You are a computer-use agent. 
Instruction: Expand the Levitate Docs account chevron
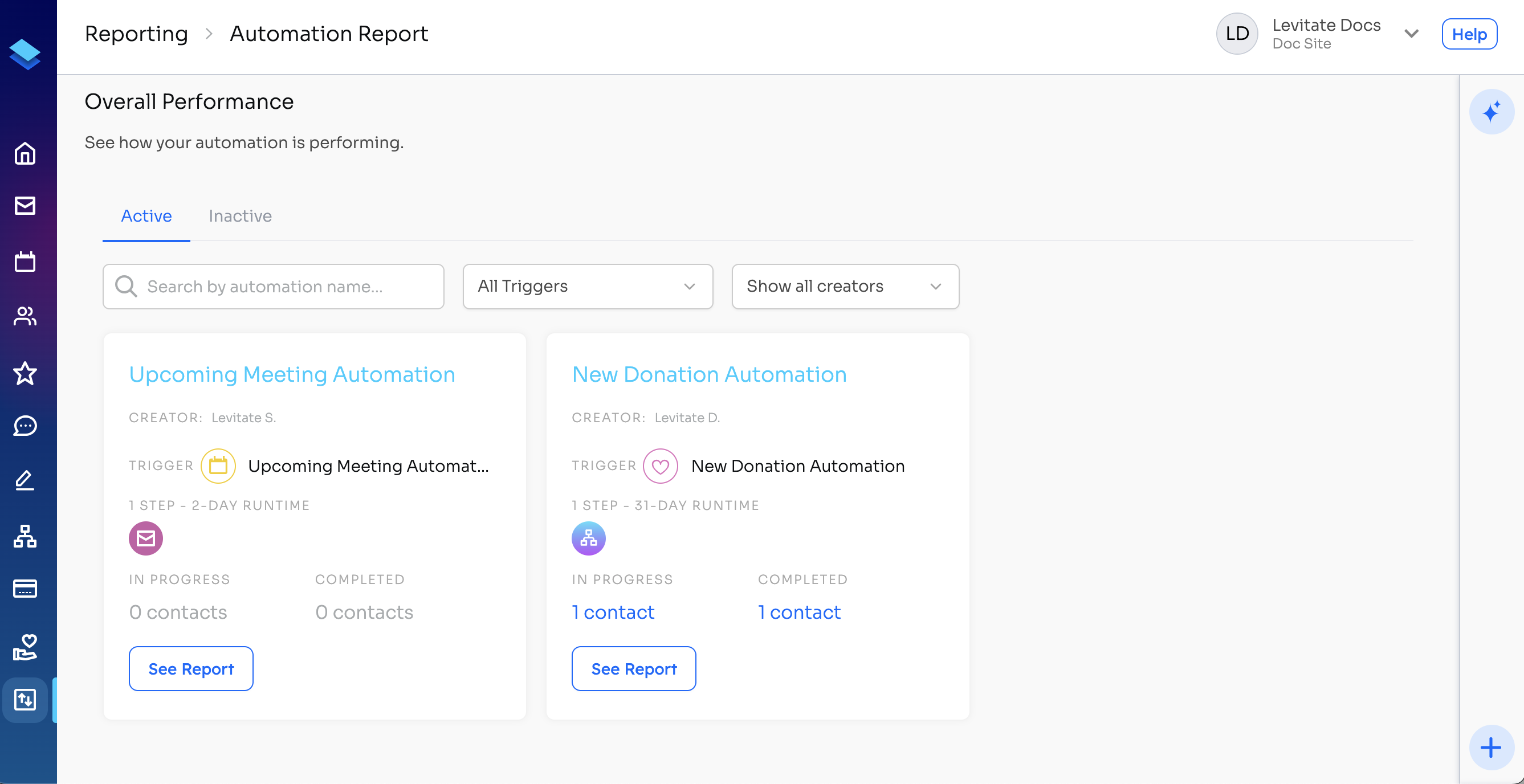click(x=1411, y=34)
